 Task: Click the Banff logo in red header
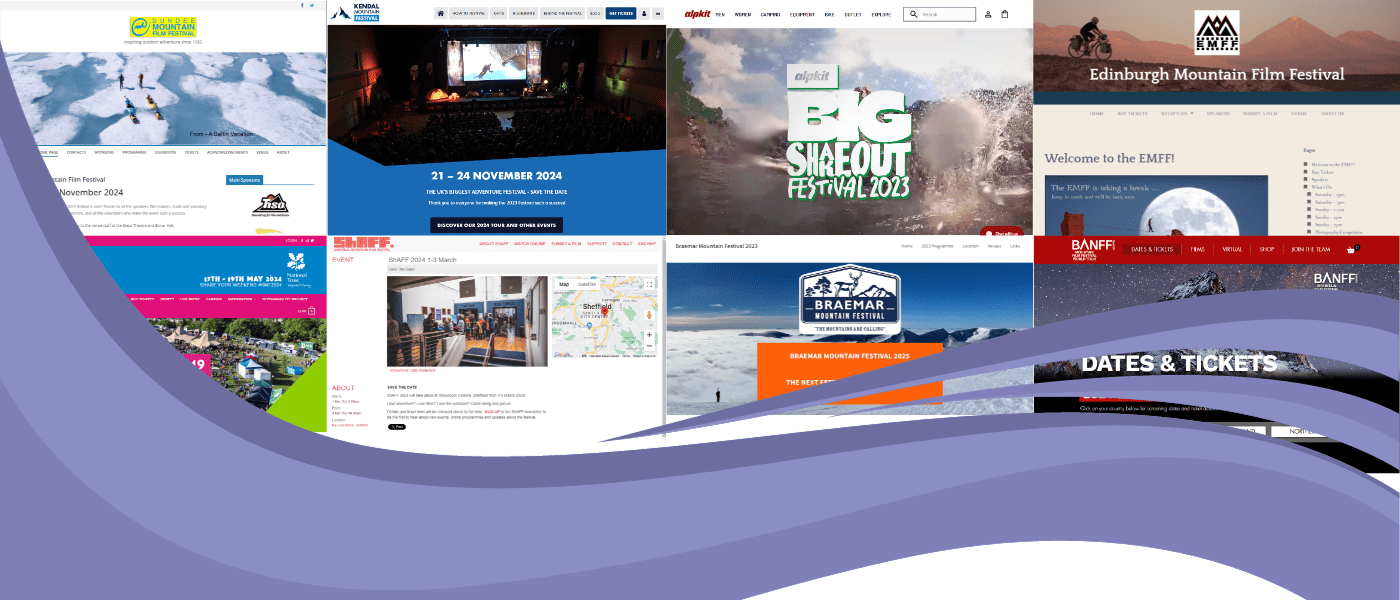(x=1091, y=248)
